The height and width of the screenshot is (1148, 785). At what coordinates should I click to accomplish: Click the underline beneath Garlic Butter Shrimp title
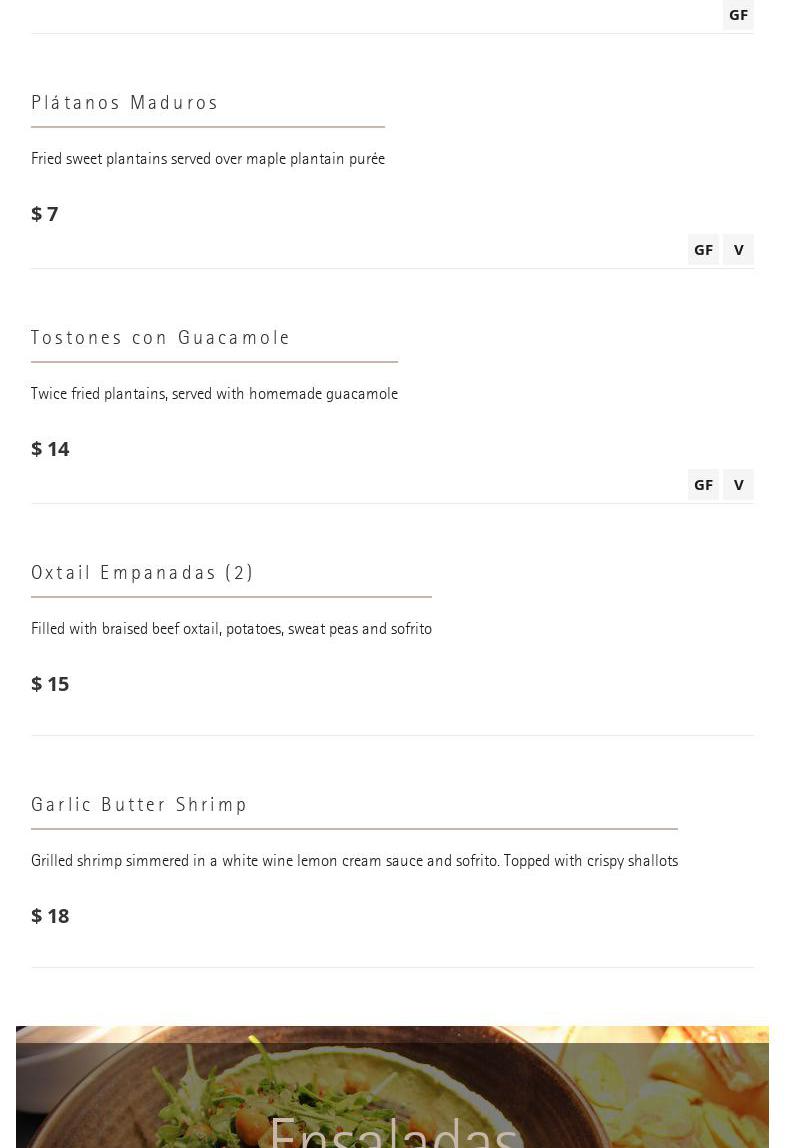click(354, 829)
